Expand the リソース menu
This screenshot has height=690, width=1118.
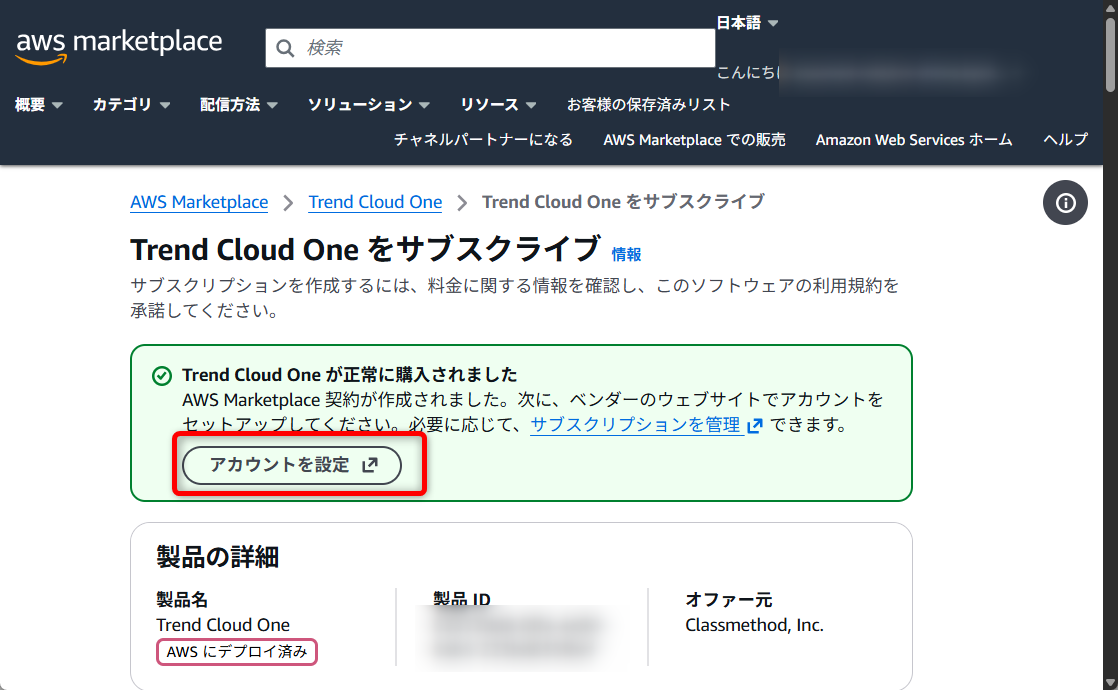(x=498, y=105)
